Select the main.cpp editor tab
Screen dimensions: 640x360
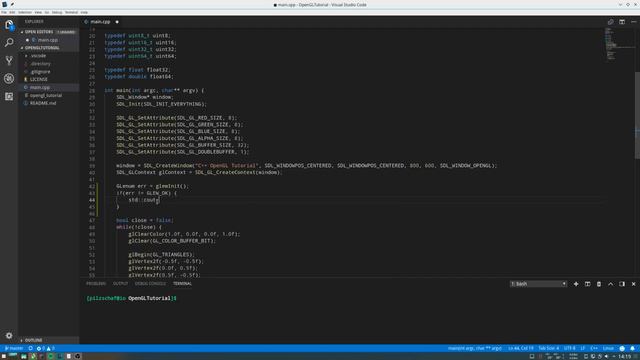100,22
